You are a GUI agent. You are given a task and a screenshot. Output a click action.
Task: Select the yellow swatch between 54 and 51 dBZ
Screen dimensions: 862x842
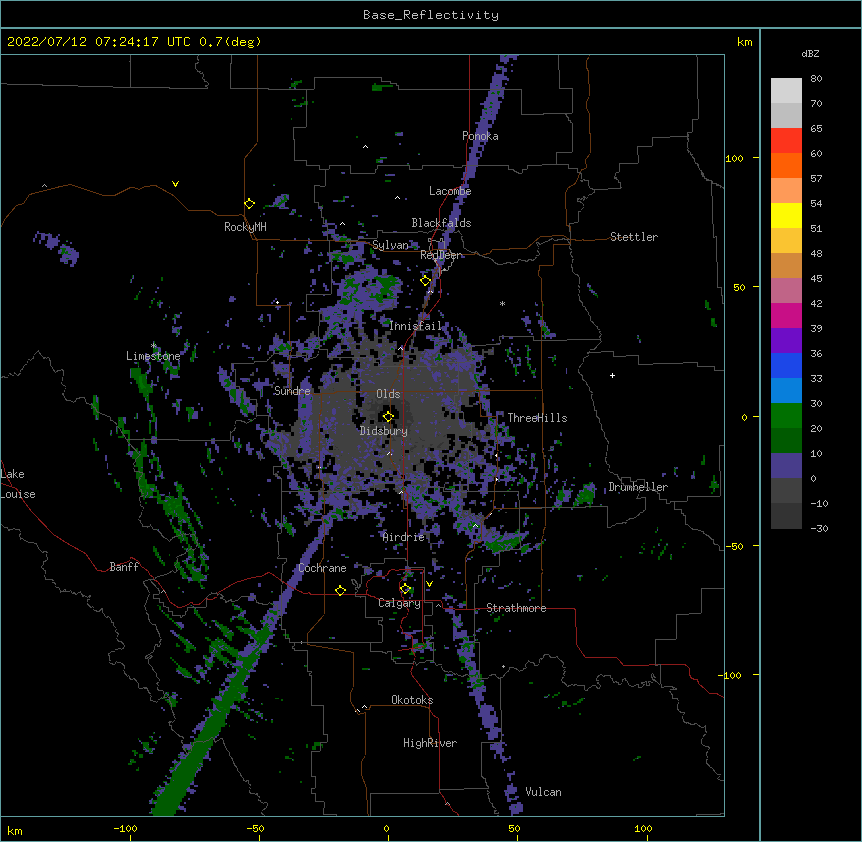tap(786, 215)
